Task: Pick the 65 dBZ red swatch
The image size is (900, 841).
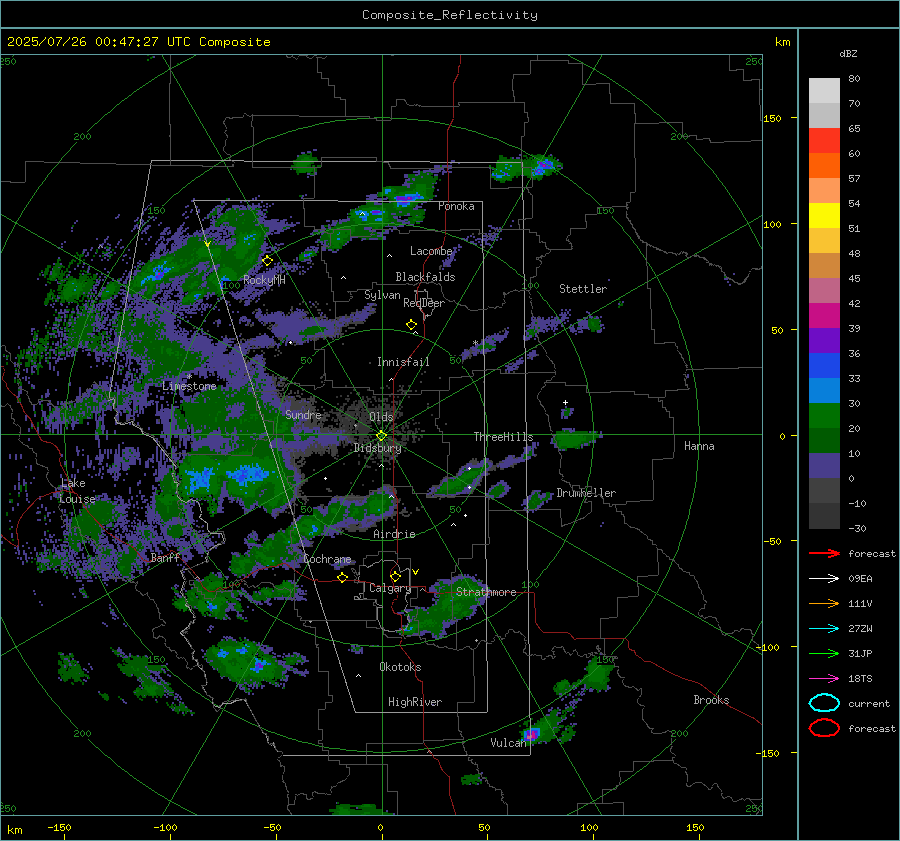Action: tap(824, 141)
